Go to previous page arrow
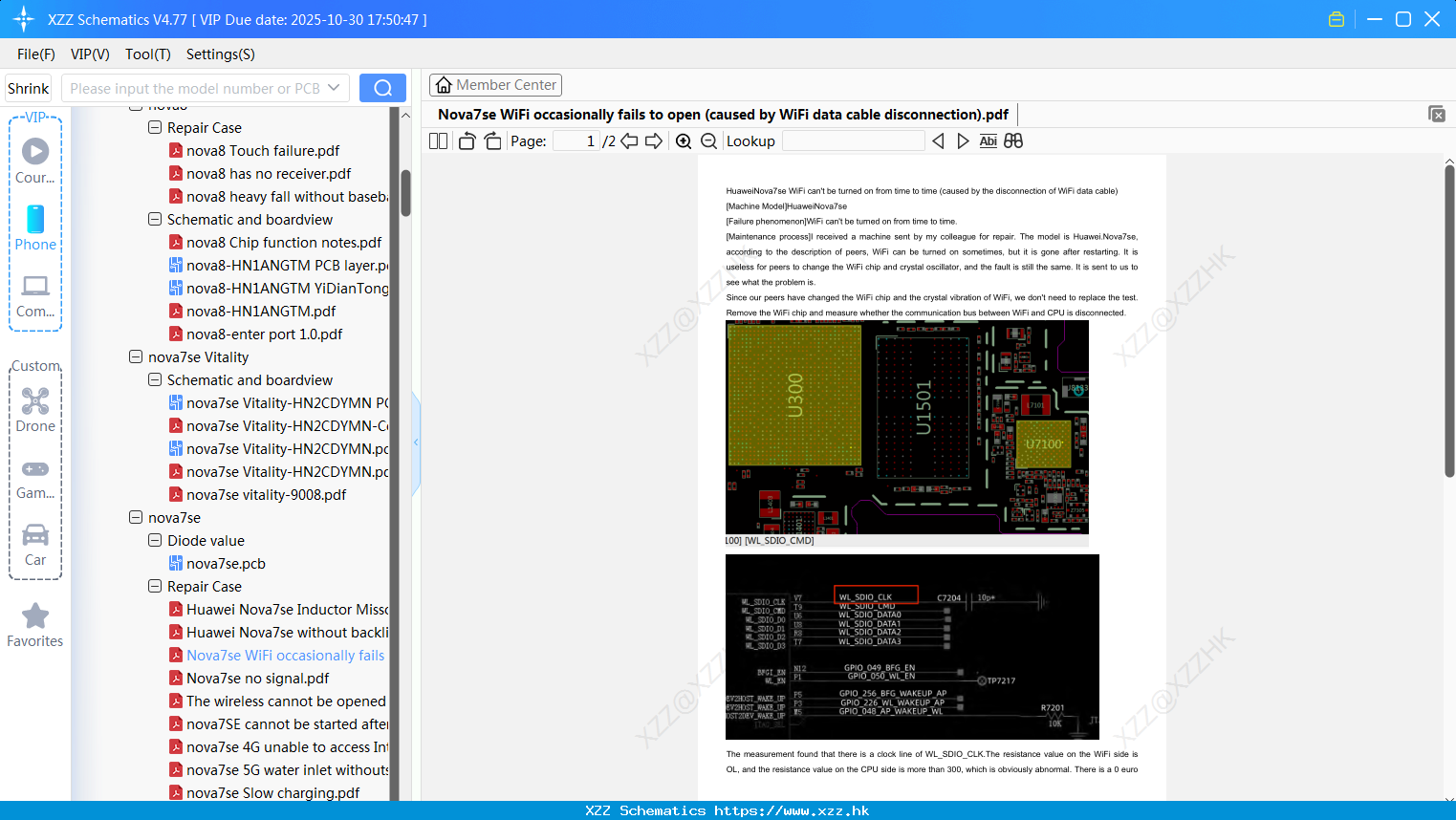The height and width of the screenshot is (820, 1456). [x=629, y=141]
